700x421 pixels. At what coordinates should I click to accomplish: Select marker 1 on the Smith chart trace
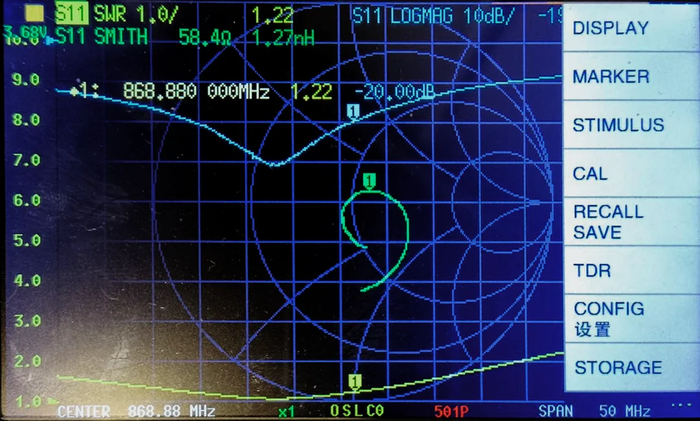coord(369,181)
